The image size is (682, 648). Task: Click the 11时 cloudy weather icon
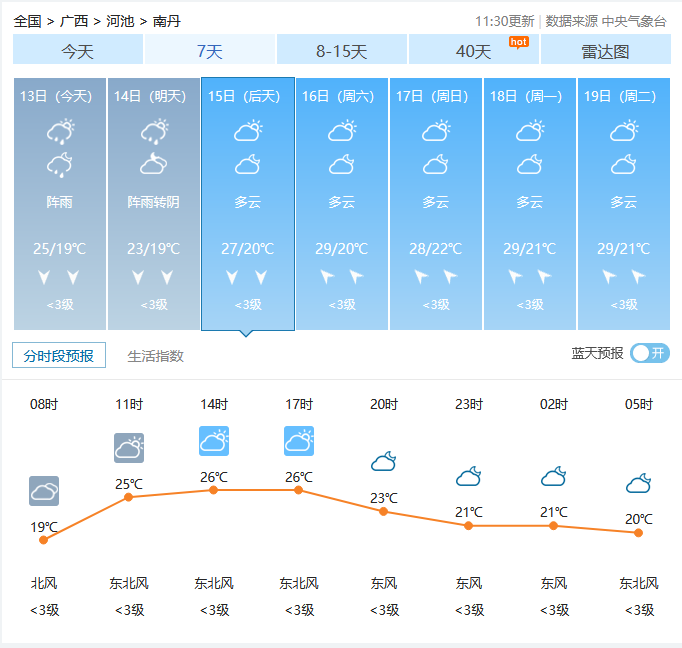tap(129, 448)
